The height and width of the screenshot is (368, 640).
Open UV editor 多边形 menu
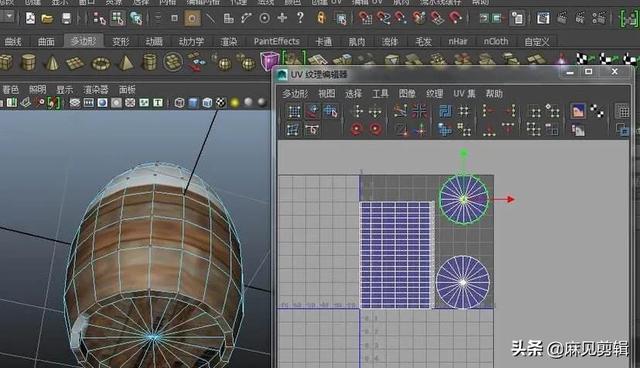(x=295, y=93)
